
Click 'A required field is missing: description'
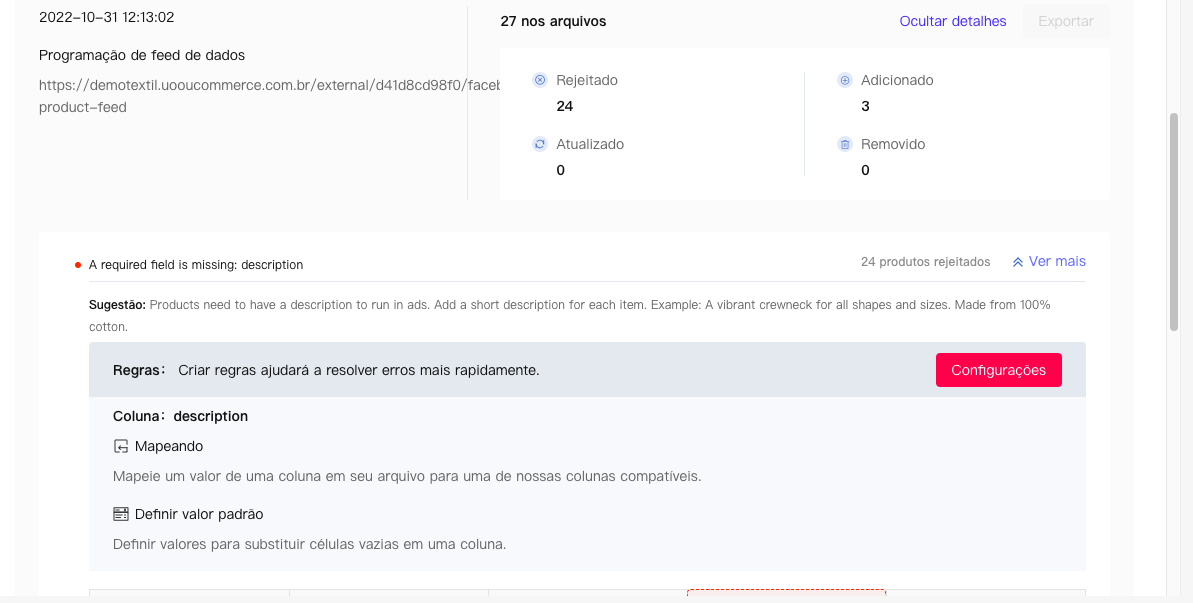pyautogui.click(x=196, y=265)
